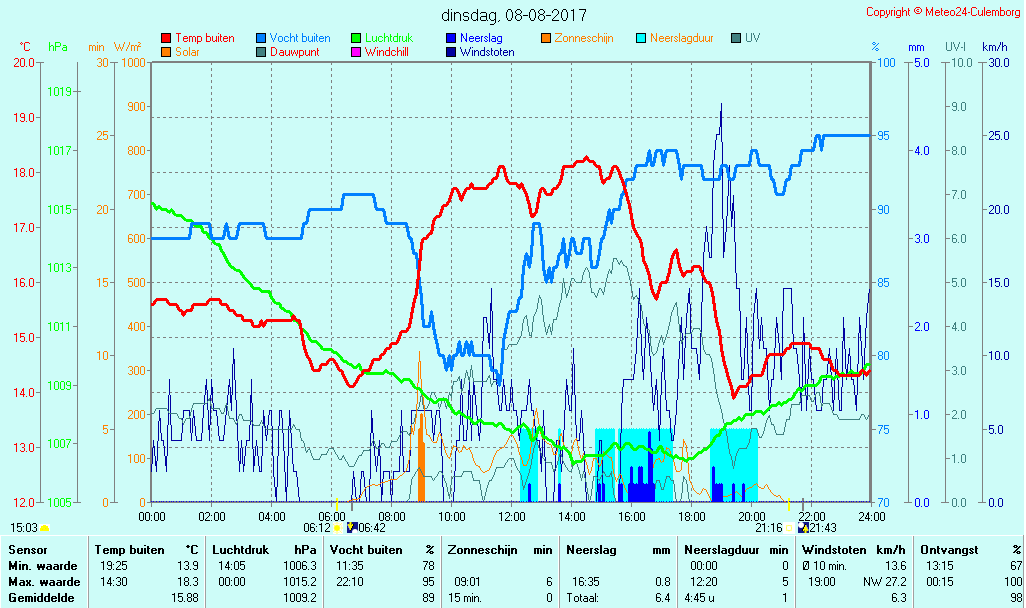
Task: Click the cyan Neerslagduur legend square
Action: [641, 39]
